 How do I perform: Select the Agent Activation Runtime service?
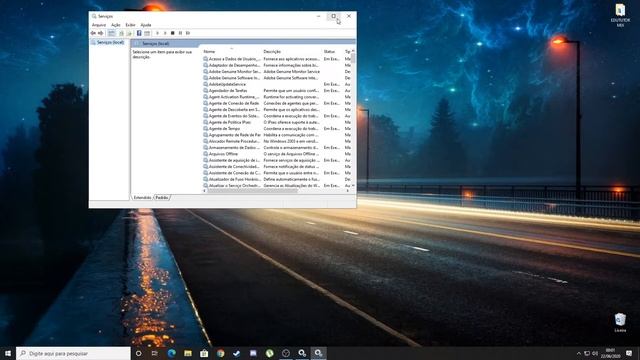tap(277, 97)
